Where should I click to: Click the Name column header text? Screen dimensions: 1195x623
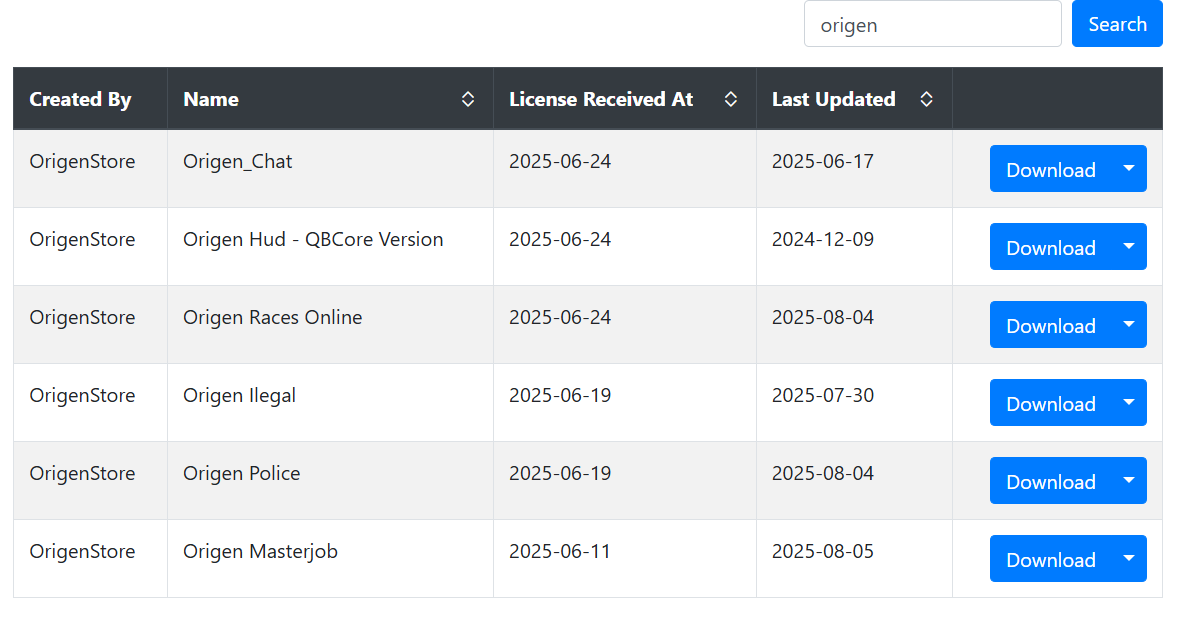pyautogui.click(x=211, y=99)
